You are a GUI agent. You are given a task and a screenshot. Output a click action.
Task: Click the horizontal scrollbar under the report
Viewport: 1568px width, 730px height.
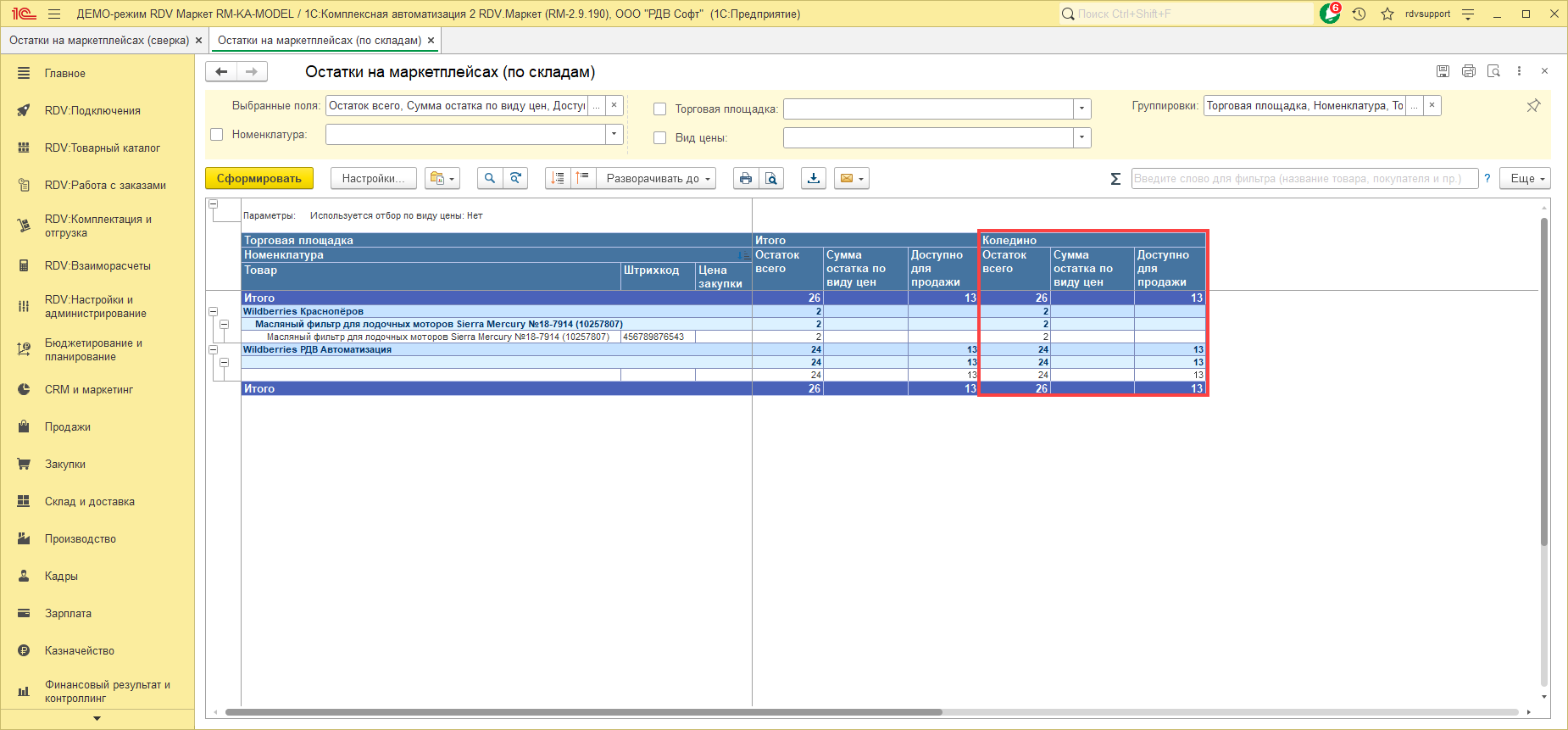[583, 712]
